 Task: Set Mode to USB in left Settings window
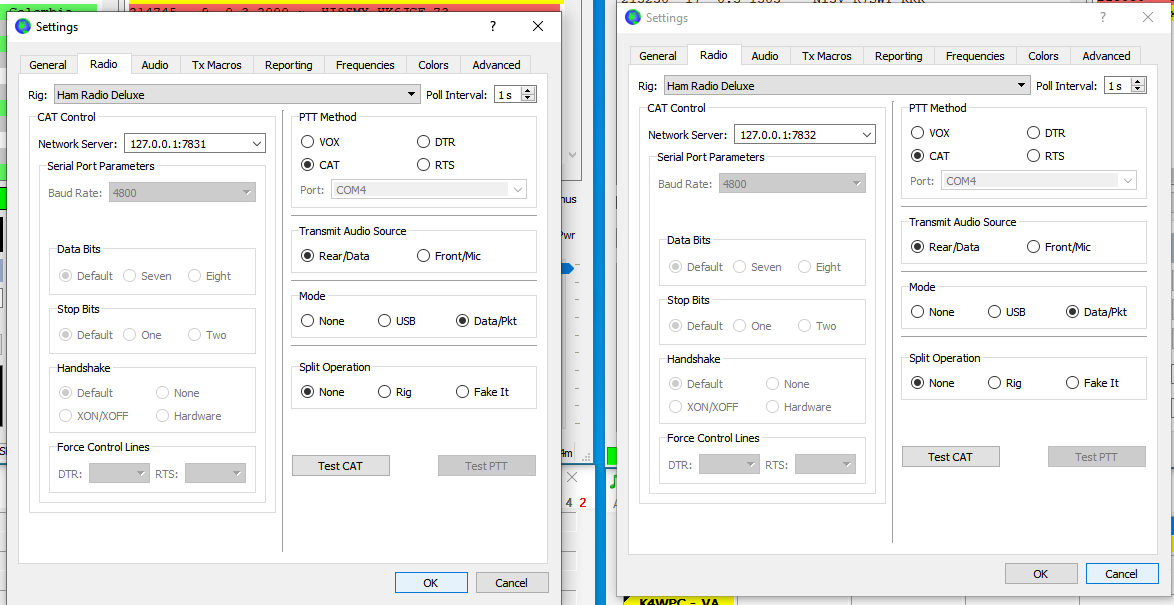pyautogui.click(x=396, y=321)
